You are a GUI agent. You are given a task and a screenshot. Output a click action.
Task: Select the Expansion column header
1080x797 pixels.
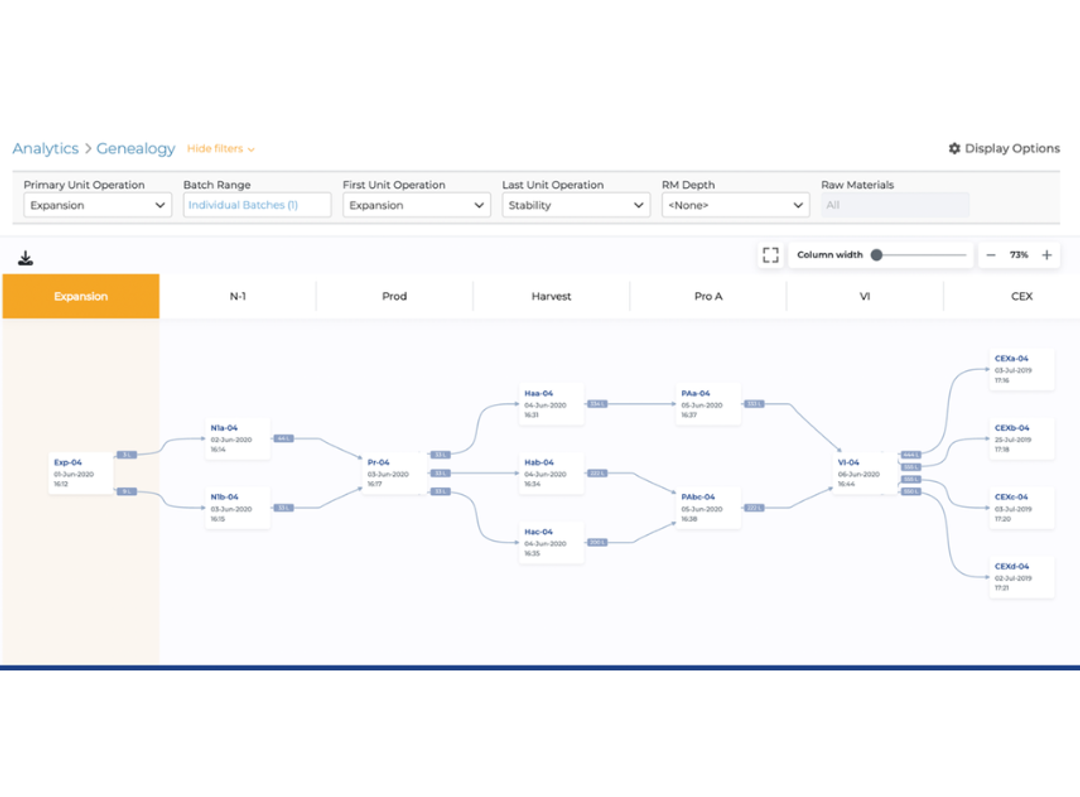click(81, 296)
